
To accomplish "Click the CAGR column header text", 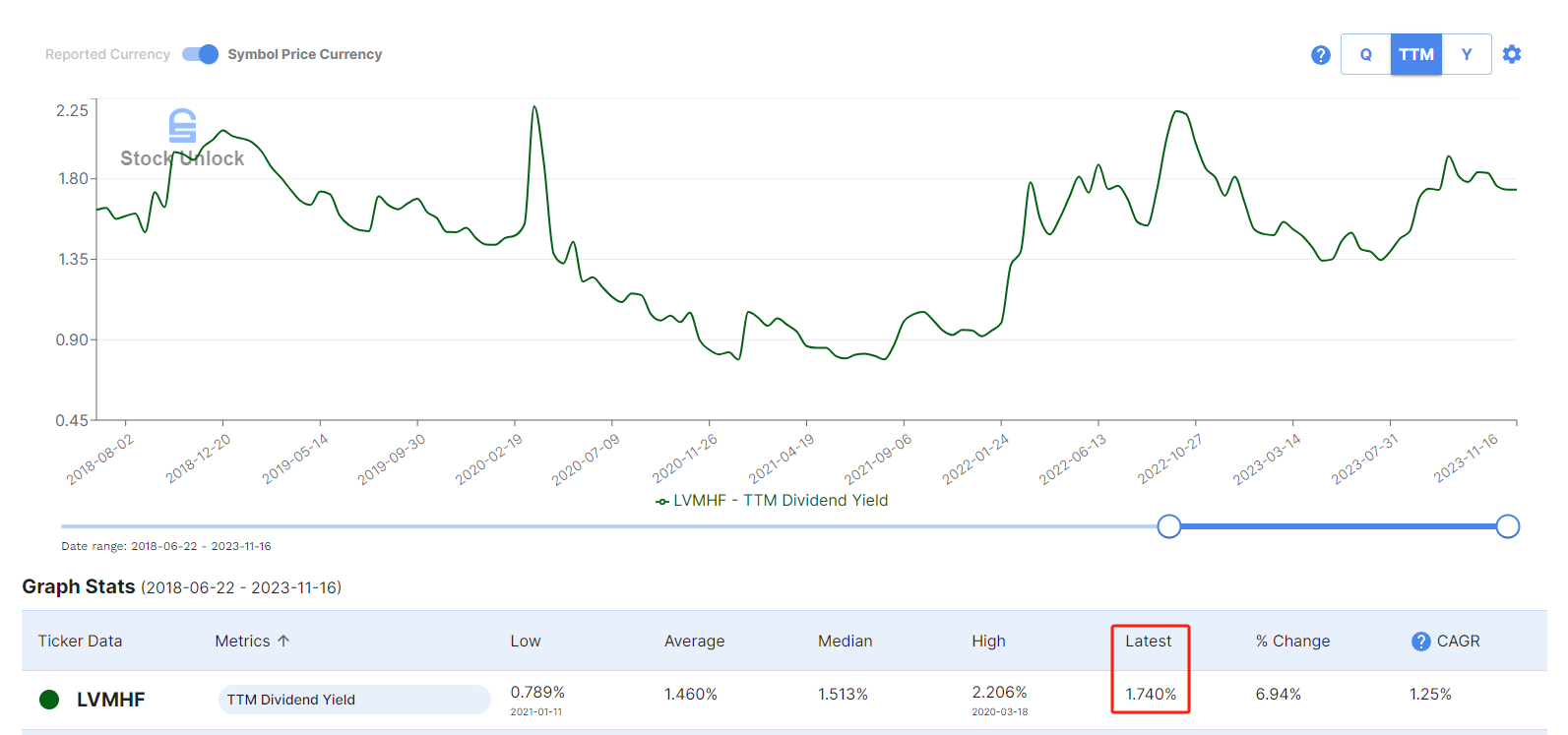I will coord(1459,642).
